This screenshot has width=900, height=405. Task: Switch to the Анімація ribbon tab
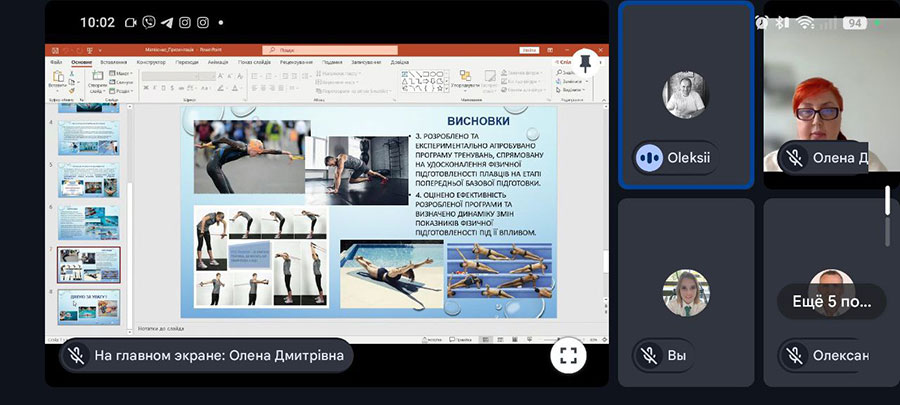[218, 62]
